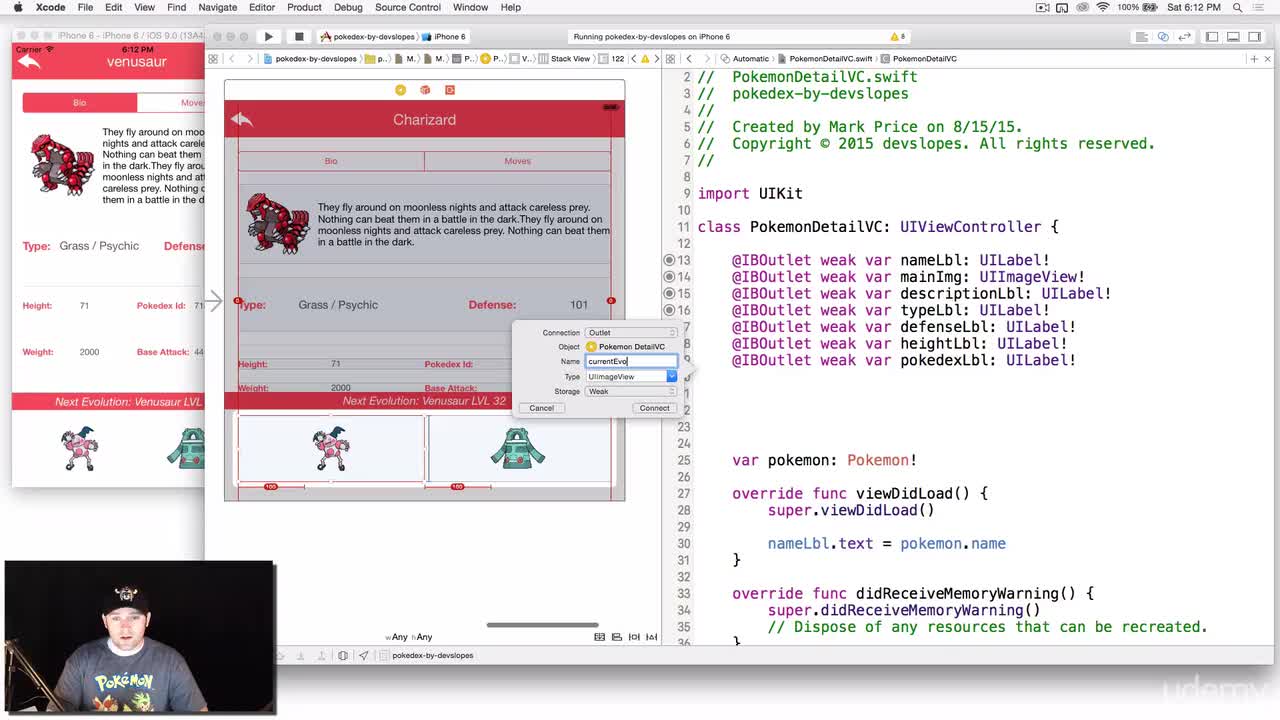Open related items menu in assistant jump bar
Screen dimensions: 1280x720
pyautogui.click(x=670, y=59)
